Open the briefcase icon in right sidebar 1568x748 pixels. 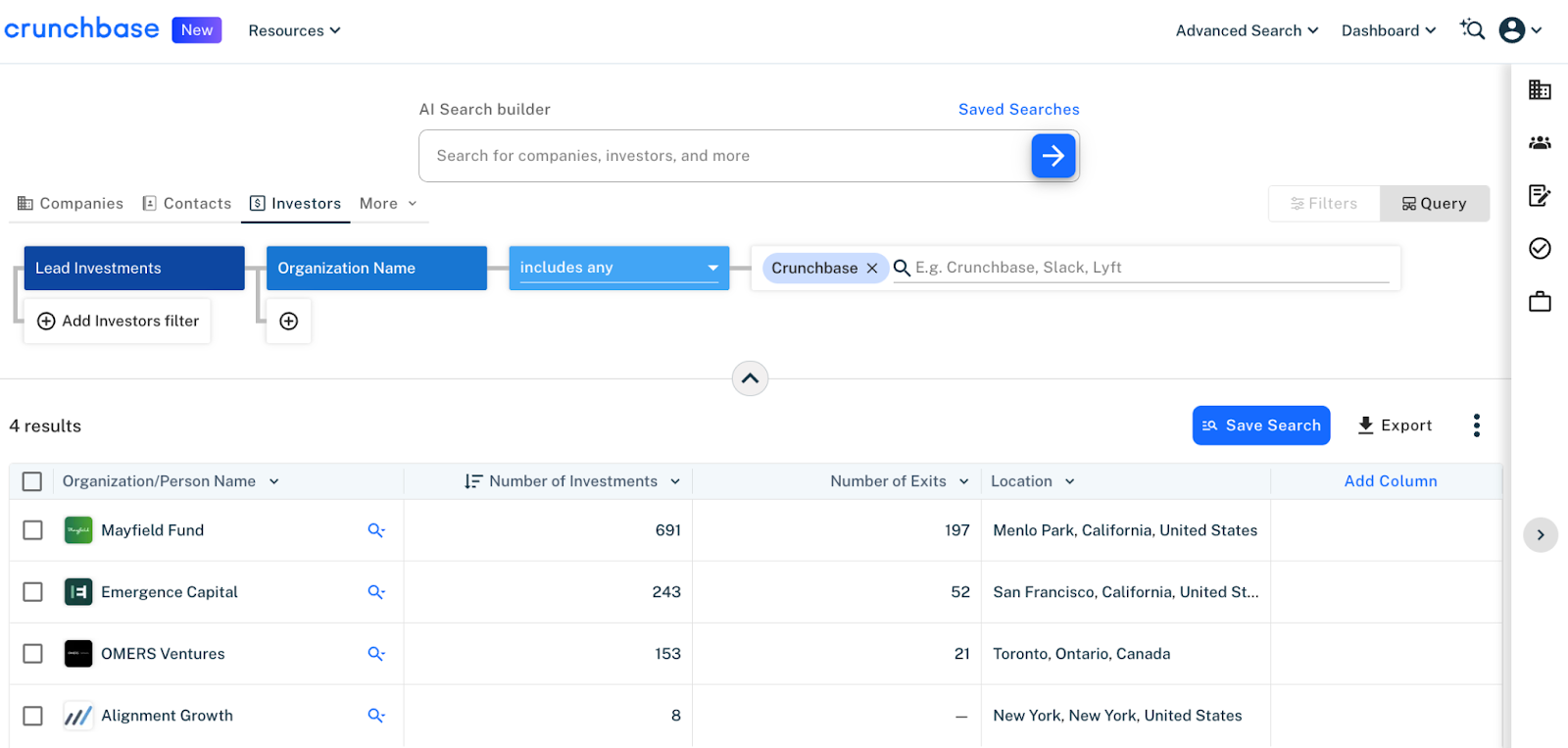coord(1540,301)
